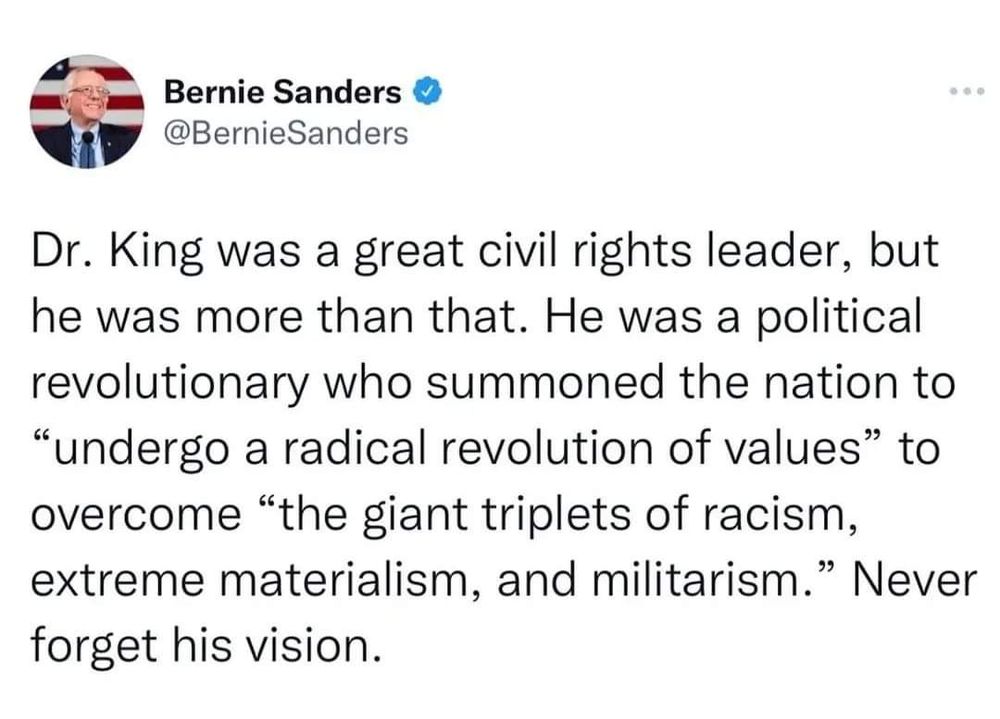Open the @BernieSanders handle link

point(286,133)
